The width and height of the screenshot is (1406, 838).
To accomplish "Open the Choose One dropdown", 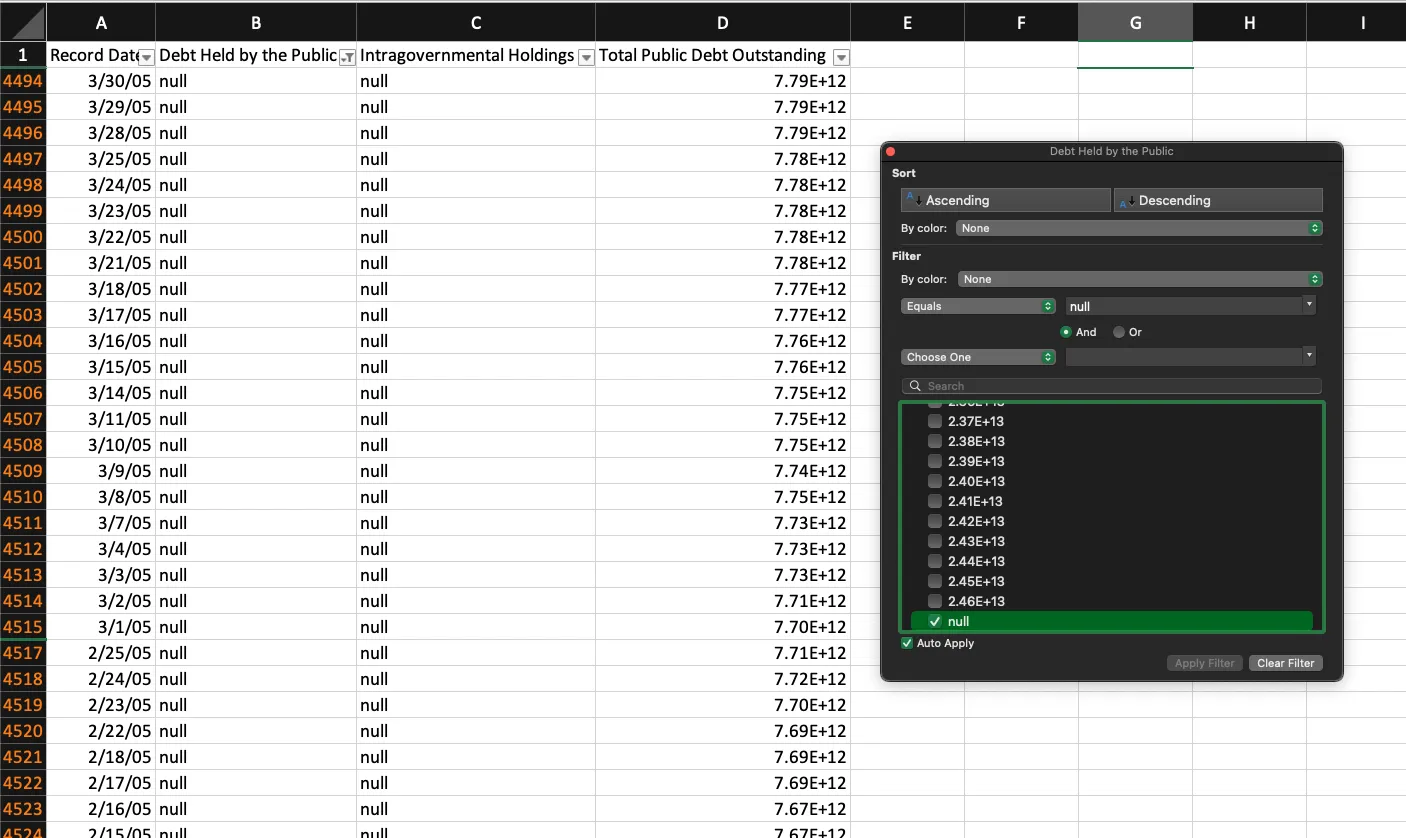I will coord(977,356).
